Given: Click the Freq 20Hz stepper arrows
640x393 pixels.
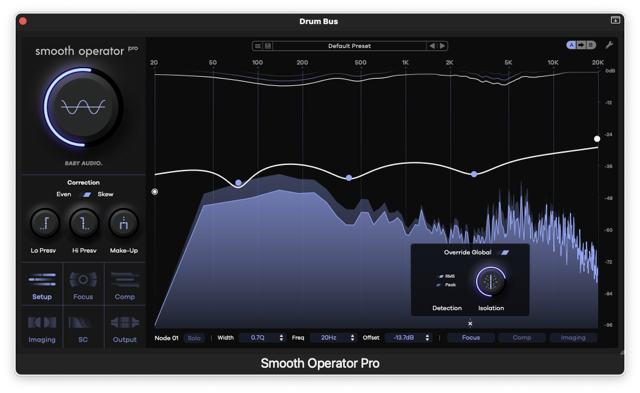Looking at the screenshot, I should [352, 338].
